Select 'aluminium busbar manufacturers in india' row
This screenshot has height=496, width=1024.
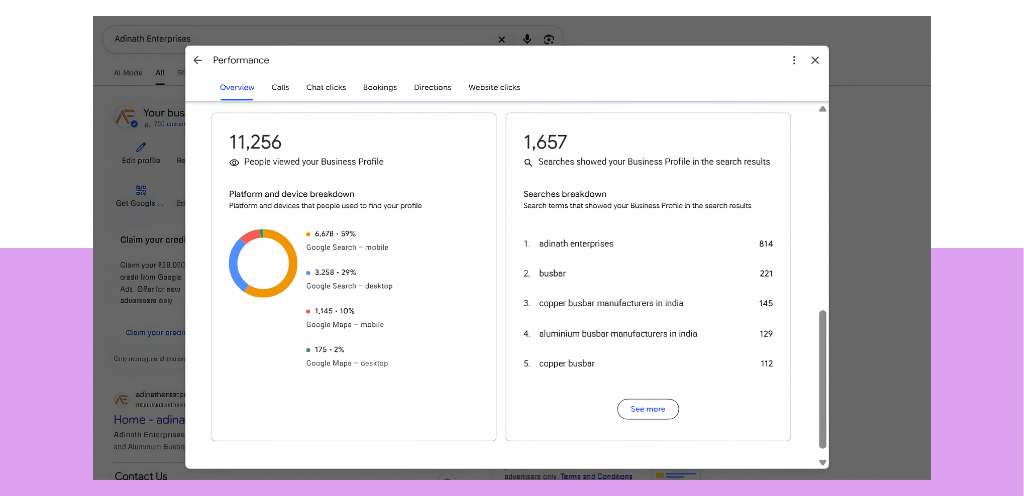648,333
